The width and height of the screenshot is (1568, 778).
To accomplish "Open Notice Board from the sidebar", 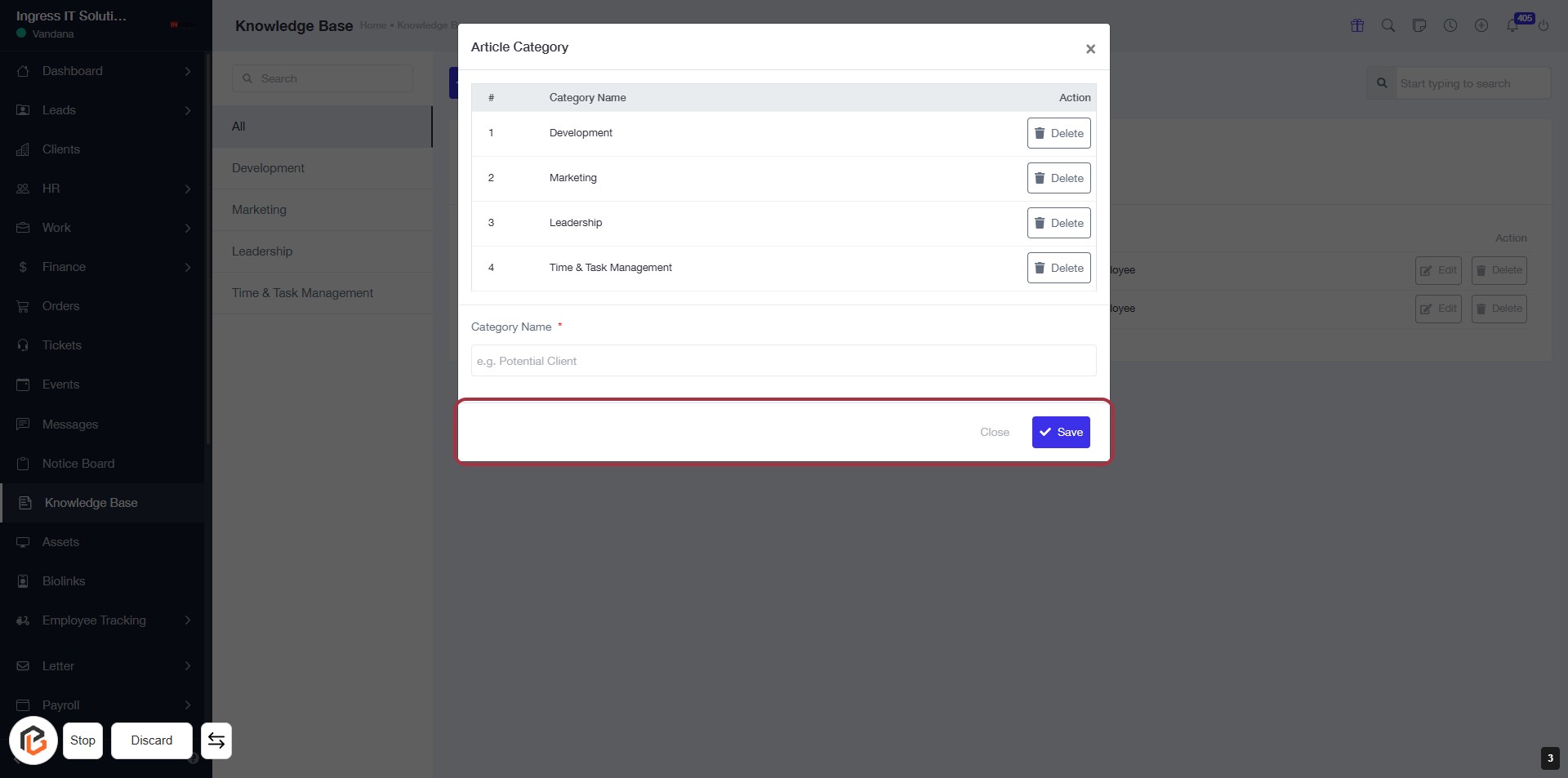I will pyautogui.click(x=78, y=464).
